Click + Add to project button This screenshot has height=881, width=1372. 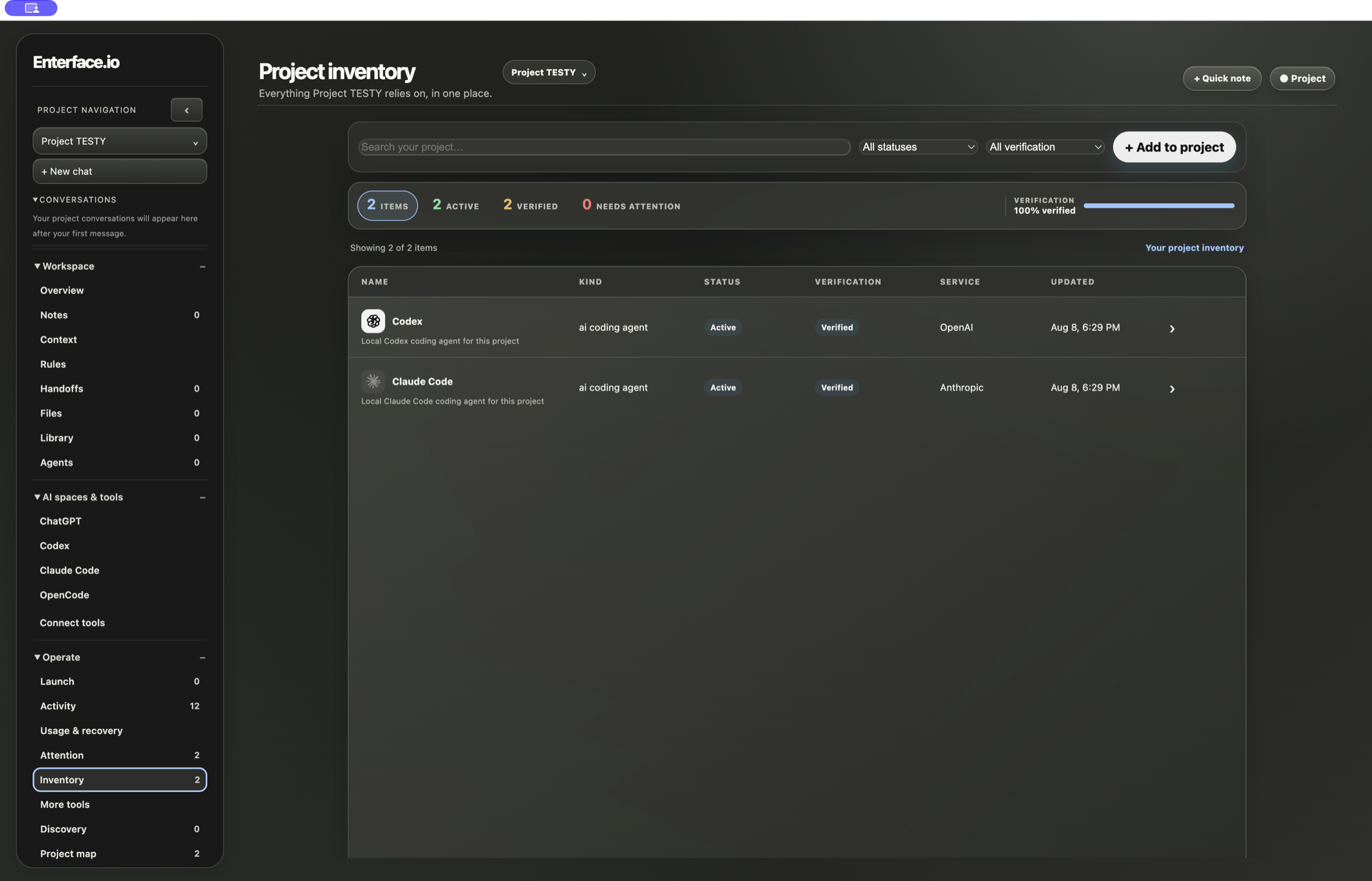click(x=1174, y=147)
